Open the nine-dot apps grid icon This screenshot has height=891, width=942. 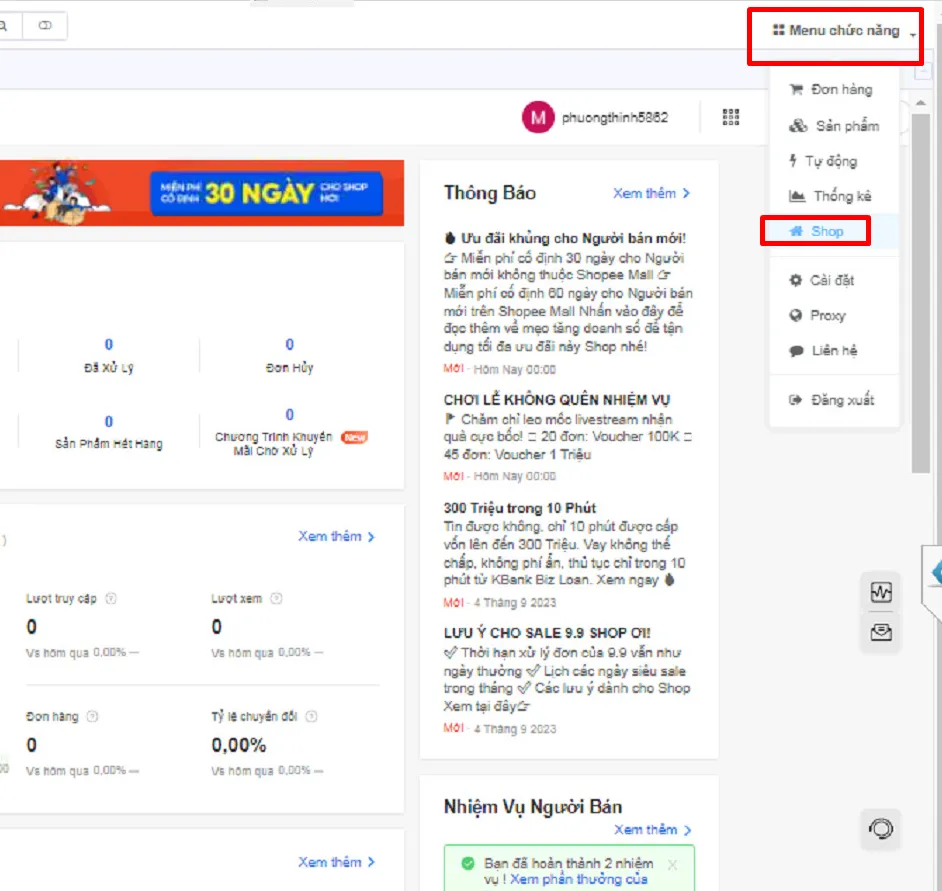[x=731, y=117]
